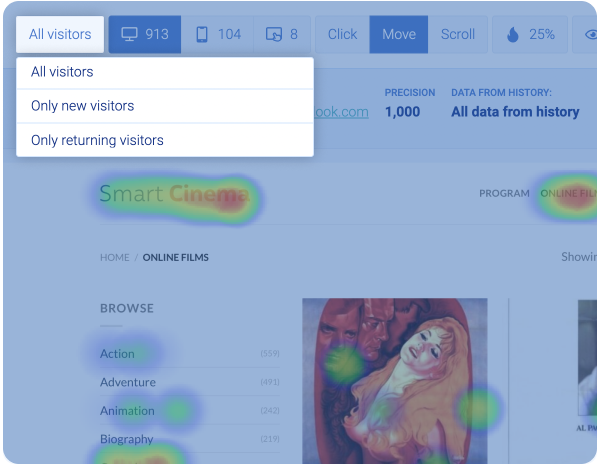Choose Only new visitors option
This screenshot has height=464, width=597.
[x=165, y=106]
